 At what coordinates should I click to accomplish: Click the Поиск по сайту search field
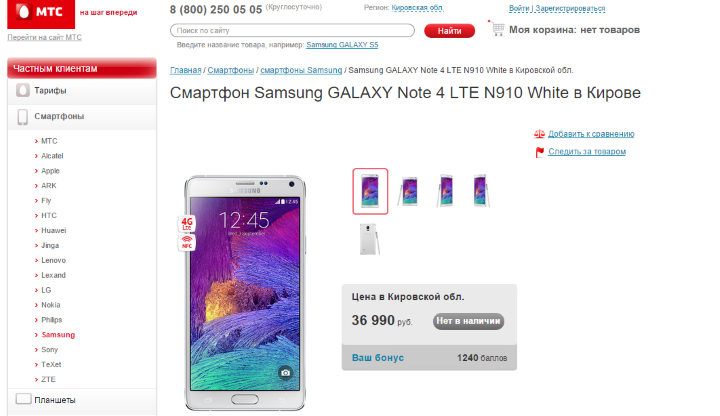point(292,30)
